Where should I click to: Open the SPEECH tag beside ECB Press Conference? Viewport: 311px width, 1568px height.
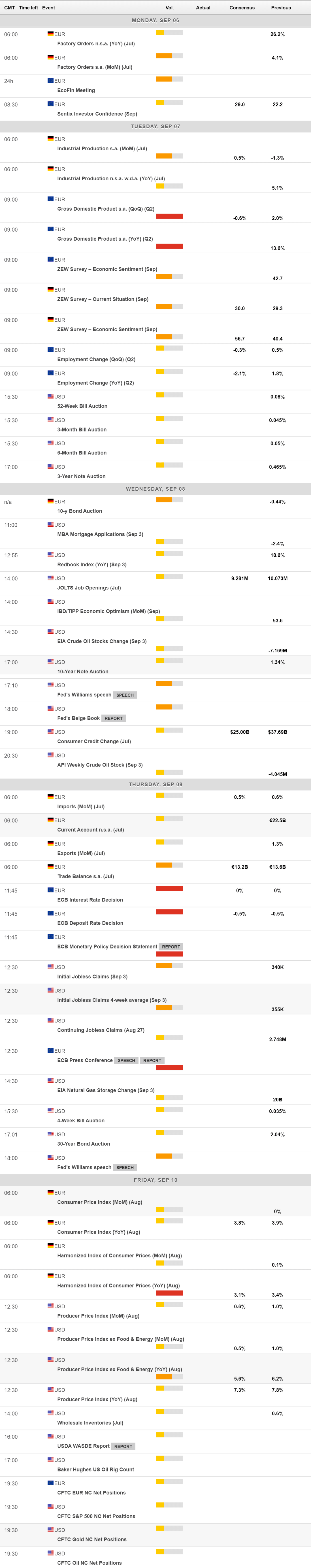point(126,1060)
